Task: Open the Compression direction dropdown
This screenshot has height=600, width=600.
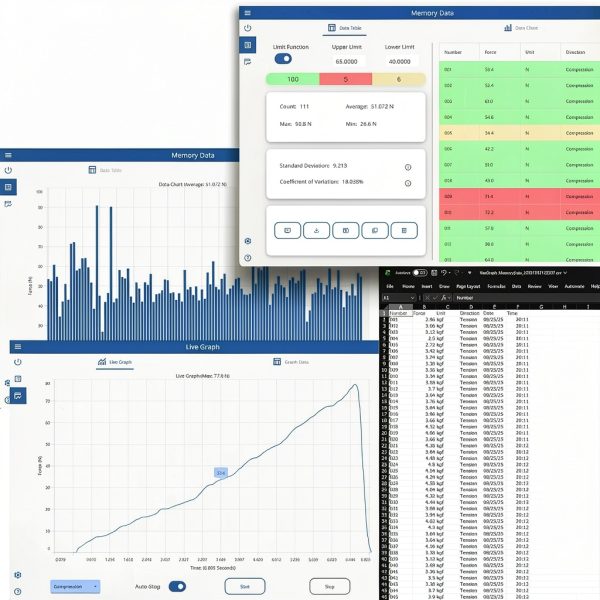Action: (75, 587)
